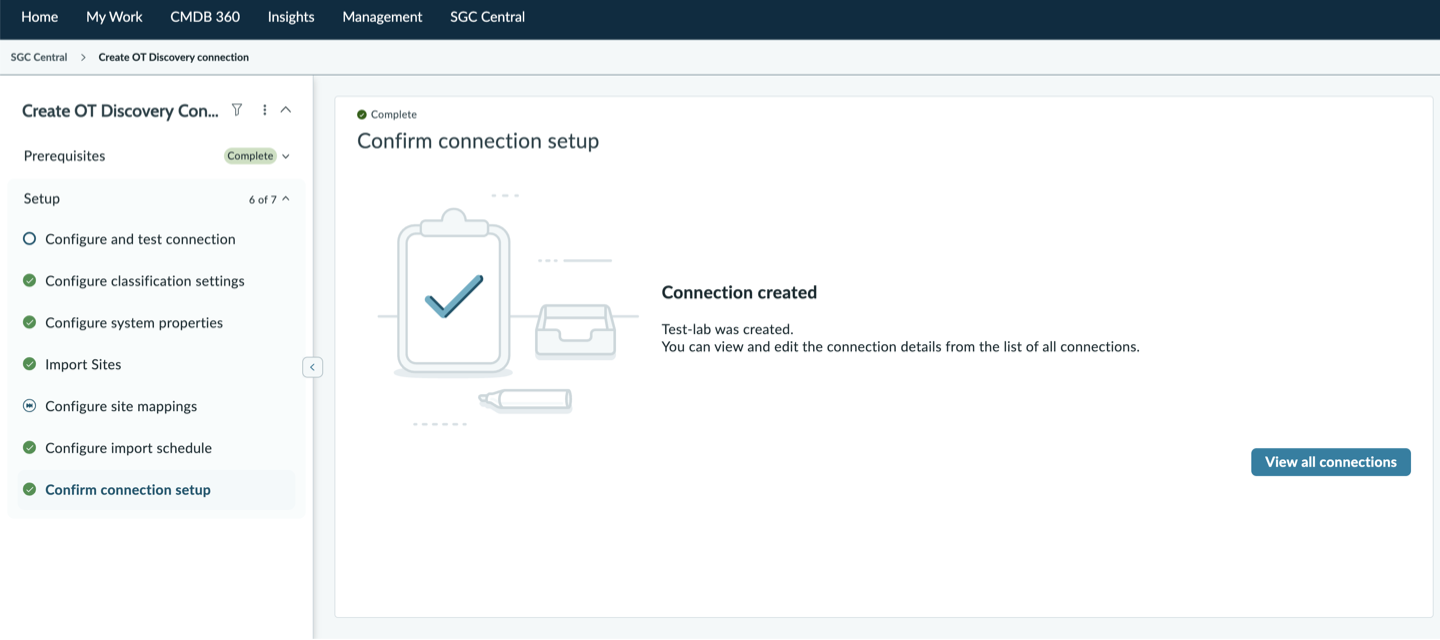This screenshot has height=640, width=1440.
Task: Open the three-dot more options menu
Action: pyautogui.click(x=264, y=110)
